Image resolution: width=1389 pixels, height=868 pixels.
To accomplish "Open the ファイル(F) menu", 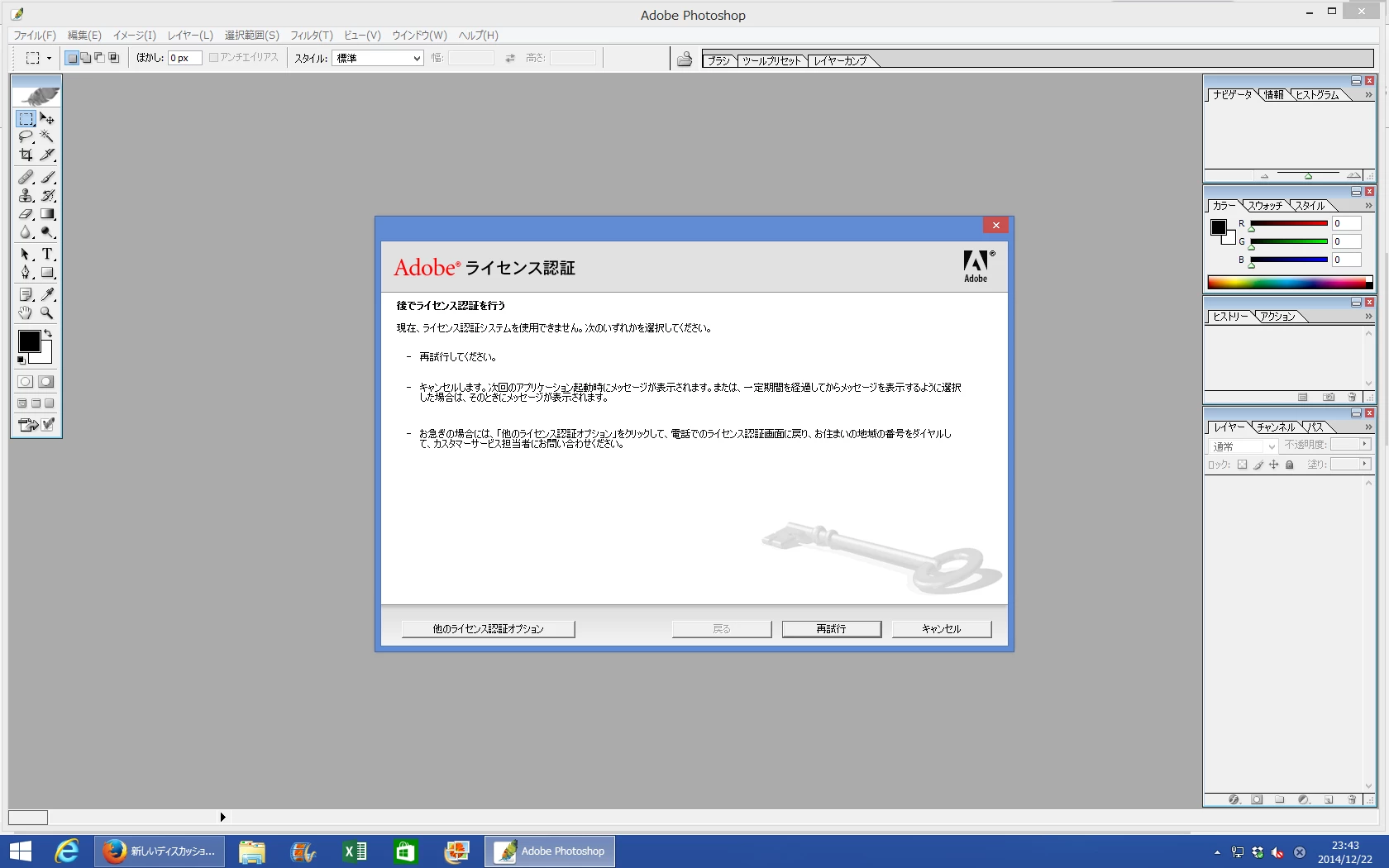I will coord(35,36).
